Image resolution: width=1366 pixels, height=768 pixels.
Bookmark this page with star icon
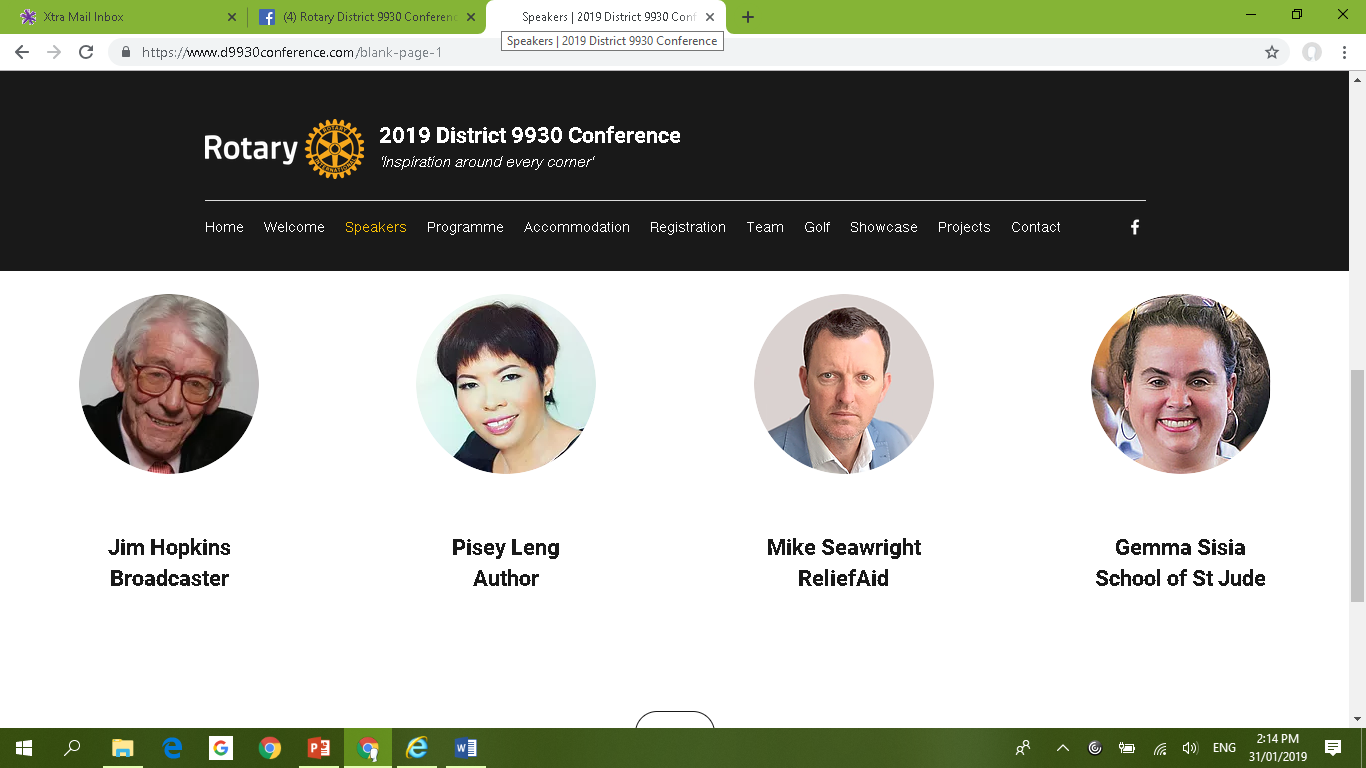(x=1271, y=52)
